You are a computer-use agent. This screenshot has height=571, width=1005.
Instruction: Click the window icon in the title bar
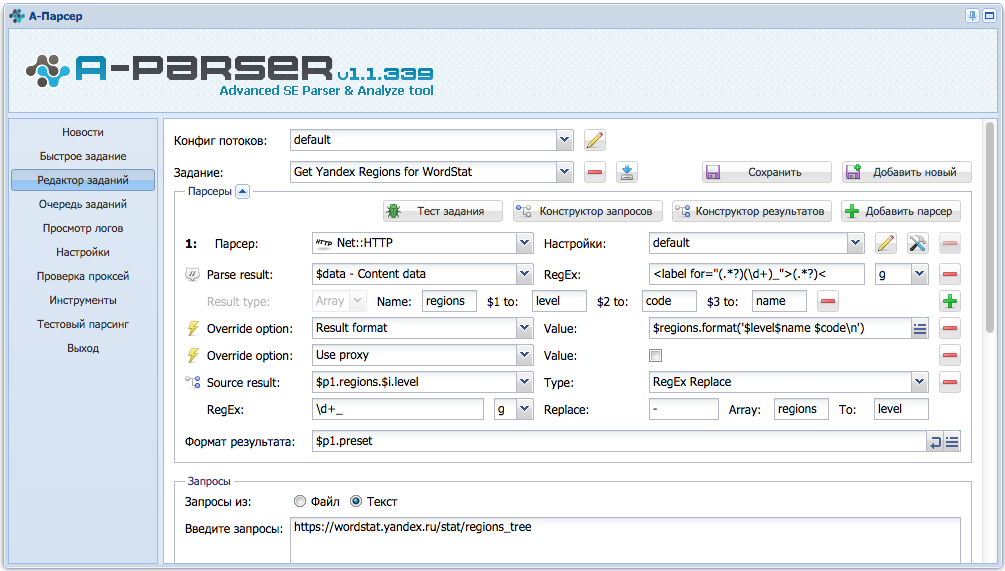[989, 16]
